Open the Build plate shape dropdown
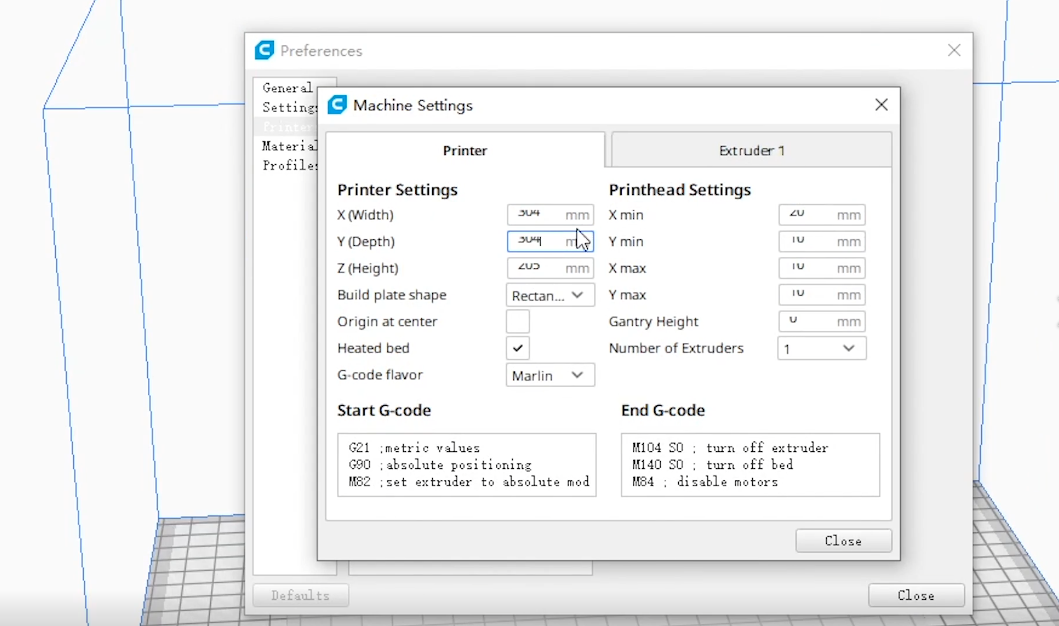Viewport: 1059px width, 626px height. click(x=550, y=295)
